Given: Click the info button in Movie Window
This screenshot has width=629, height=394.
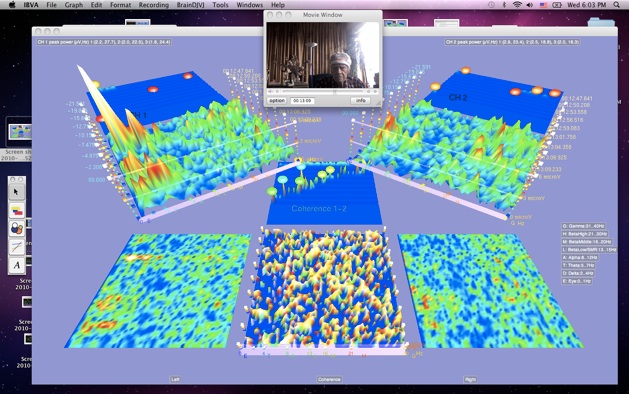Looking at the screenshot, I should coord(361,100).
